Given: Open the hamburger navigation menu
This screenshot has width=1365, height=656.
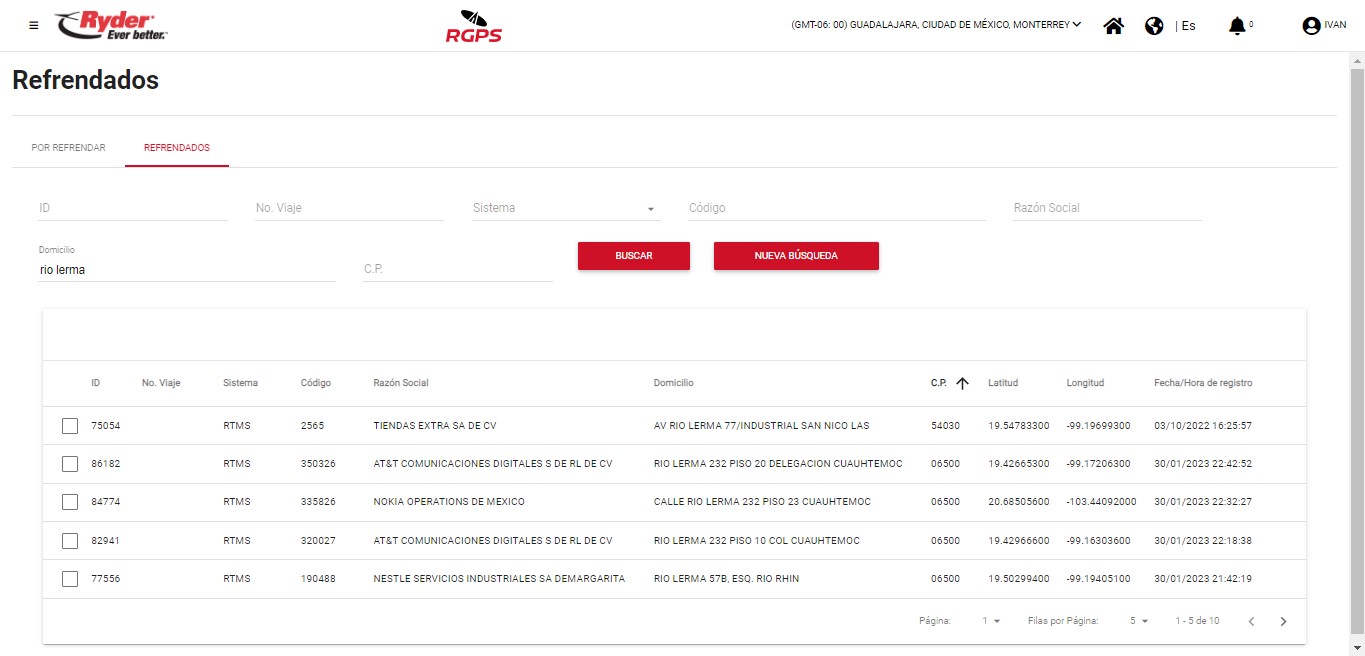Looking at the screenshot, I should (x=34, y=25).
